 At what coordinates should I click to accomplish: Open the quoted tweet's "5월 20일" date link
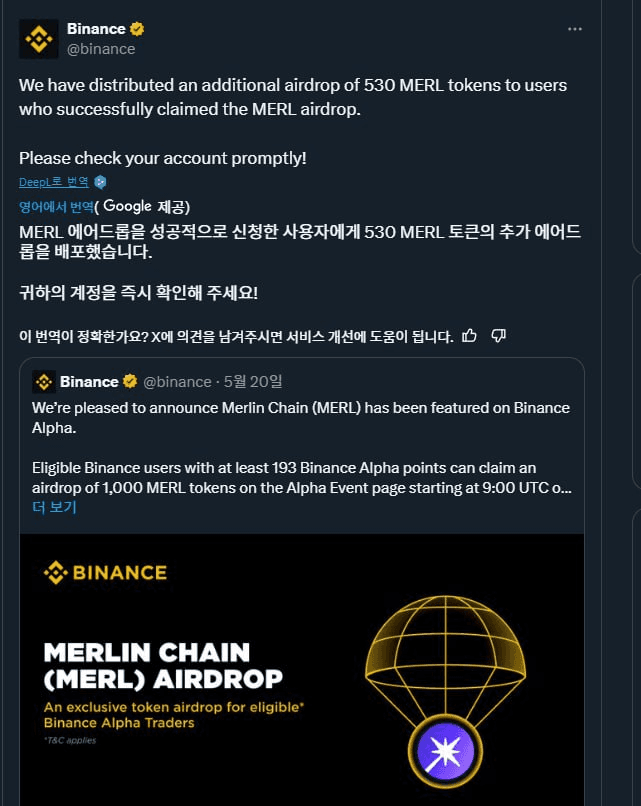tap(254, 381)
